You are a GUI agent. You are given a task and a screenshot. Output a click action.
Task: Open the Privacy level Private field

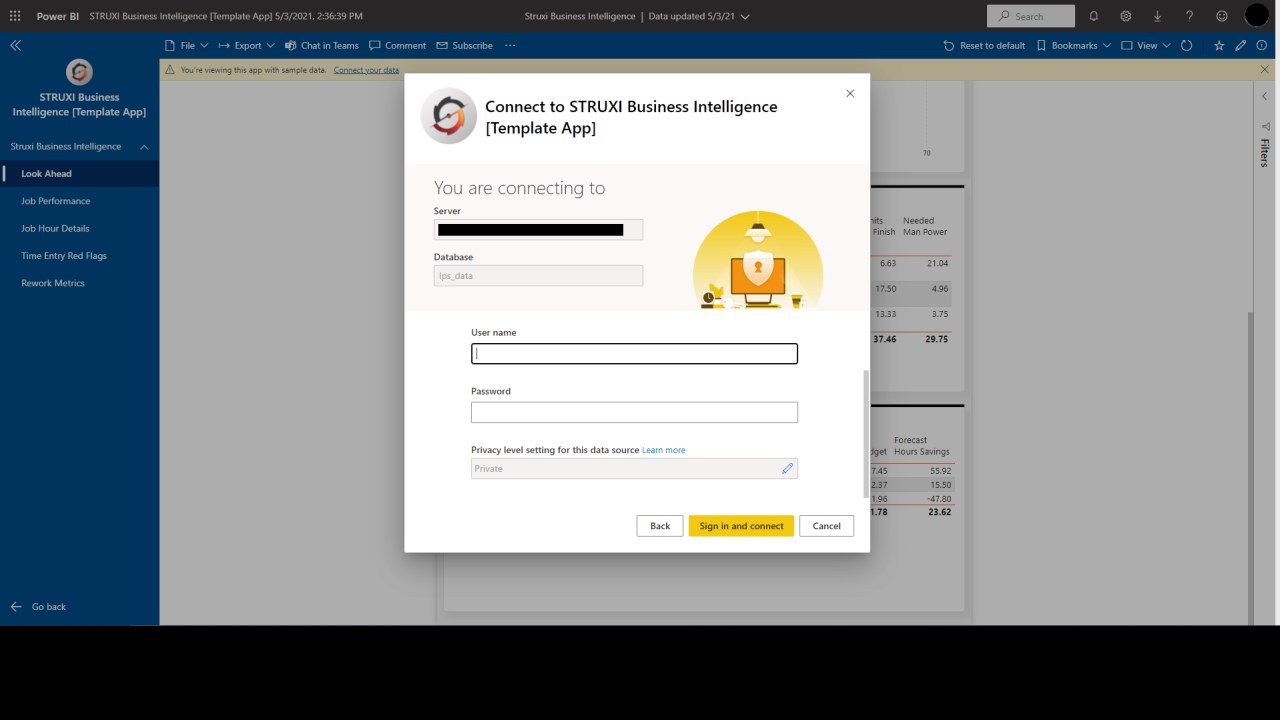point(634,468)
